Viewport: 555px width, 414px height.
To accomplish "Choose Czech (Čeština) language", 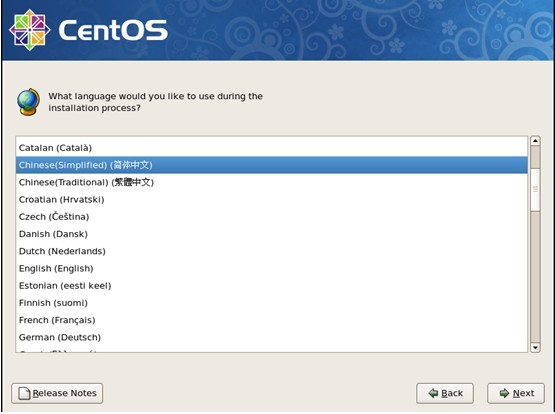I will tap(271, 217).
